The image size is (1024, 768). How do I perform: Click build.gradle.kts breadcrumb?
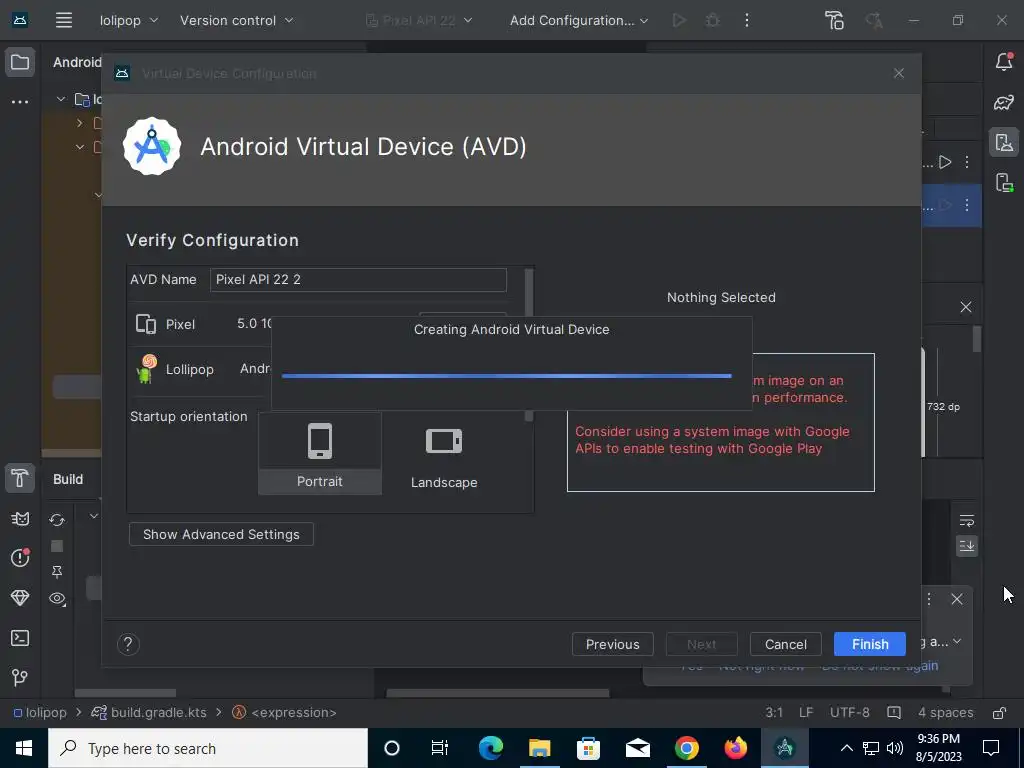tap(150, 712)
